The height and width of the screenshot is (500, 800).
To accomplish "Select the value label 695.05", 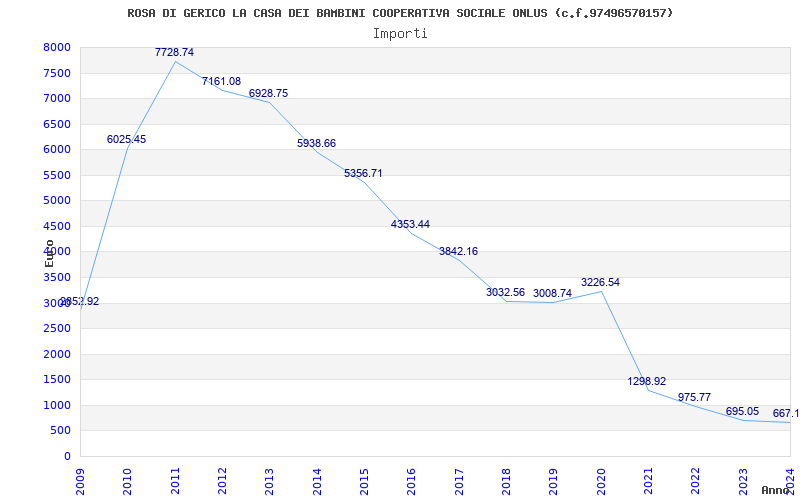I will coord(742,411).
